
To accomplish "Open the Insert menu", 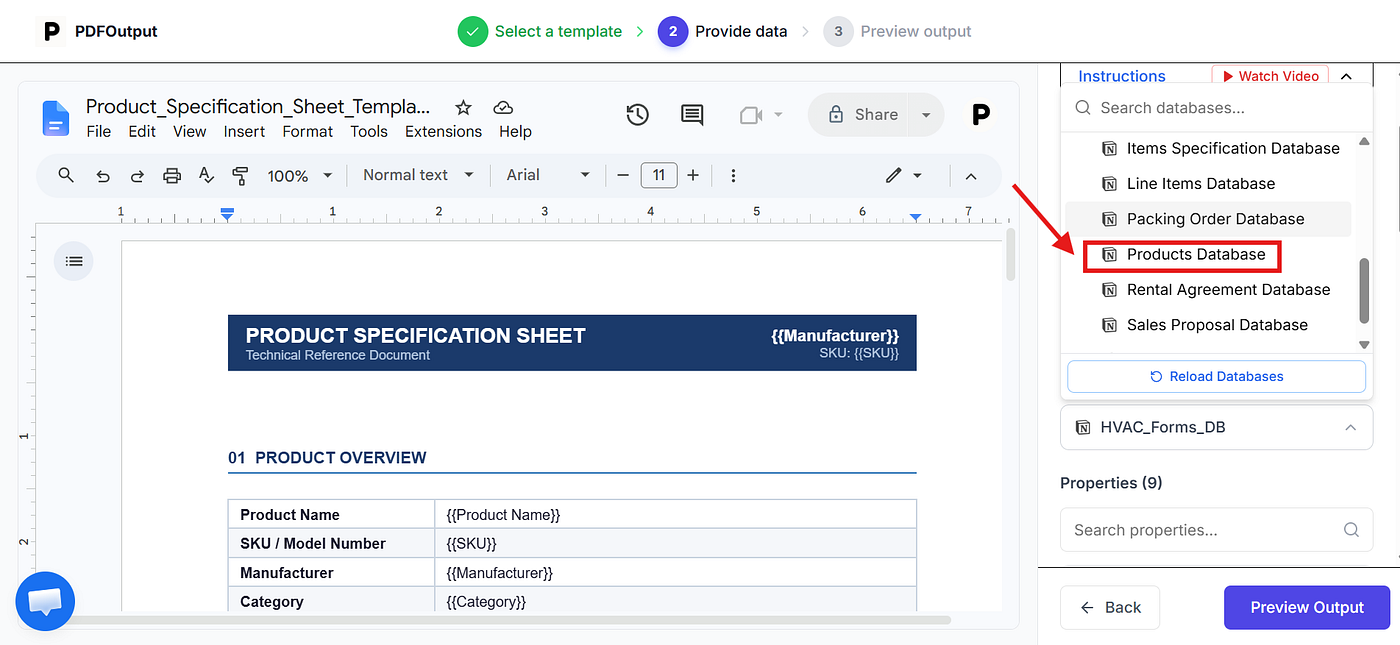I will click(244, 131).
